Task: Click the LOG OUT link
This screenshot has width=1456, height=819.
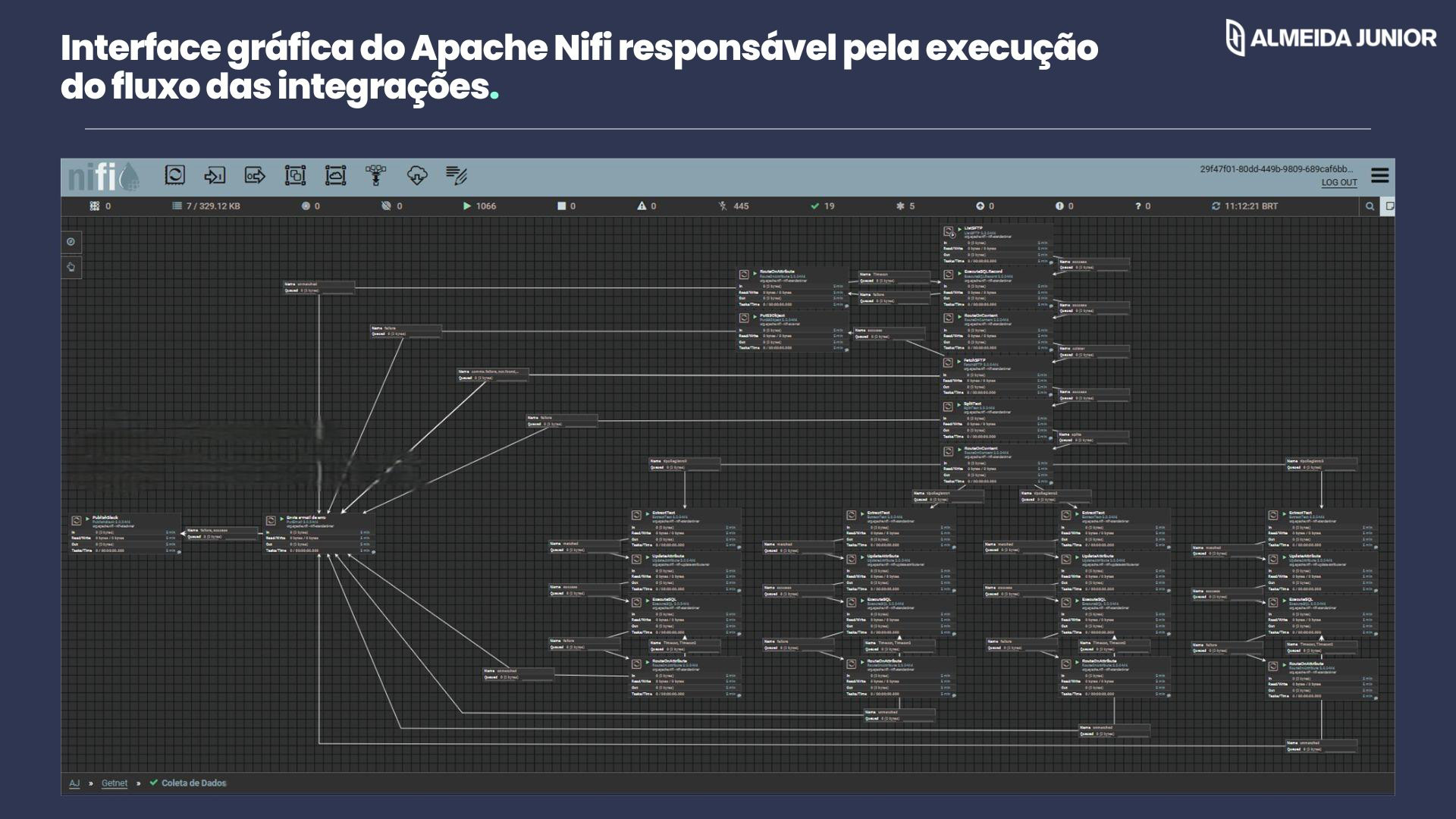Action: tap(1338, 183)
